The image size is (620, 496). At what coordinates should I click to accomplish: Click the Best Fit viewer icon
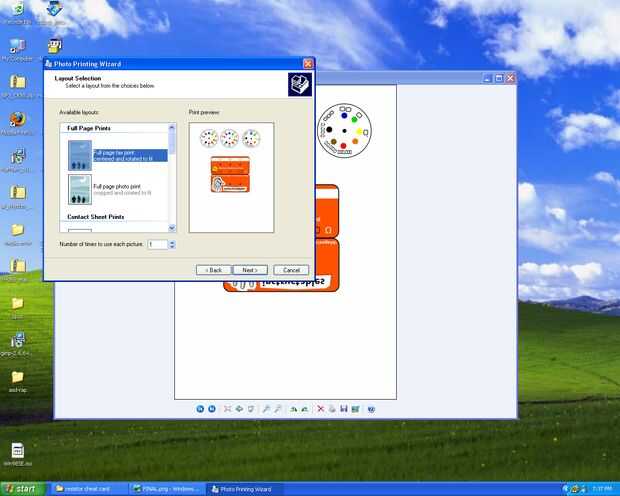tap(227, 409)
